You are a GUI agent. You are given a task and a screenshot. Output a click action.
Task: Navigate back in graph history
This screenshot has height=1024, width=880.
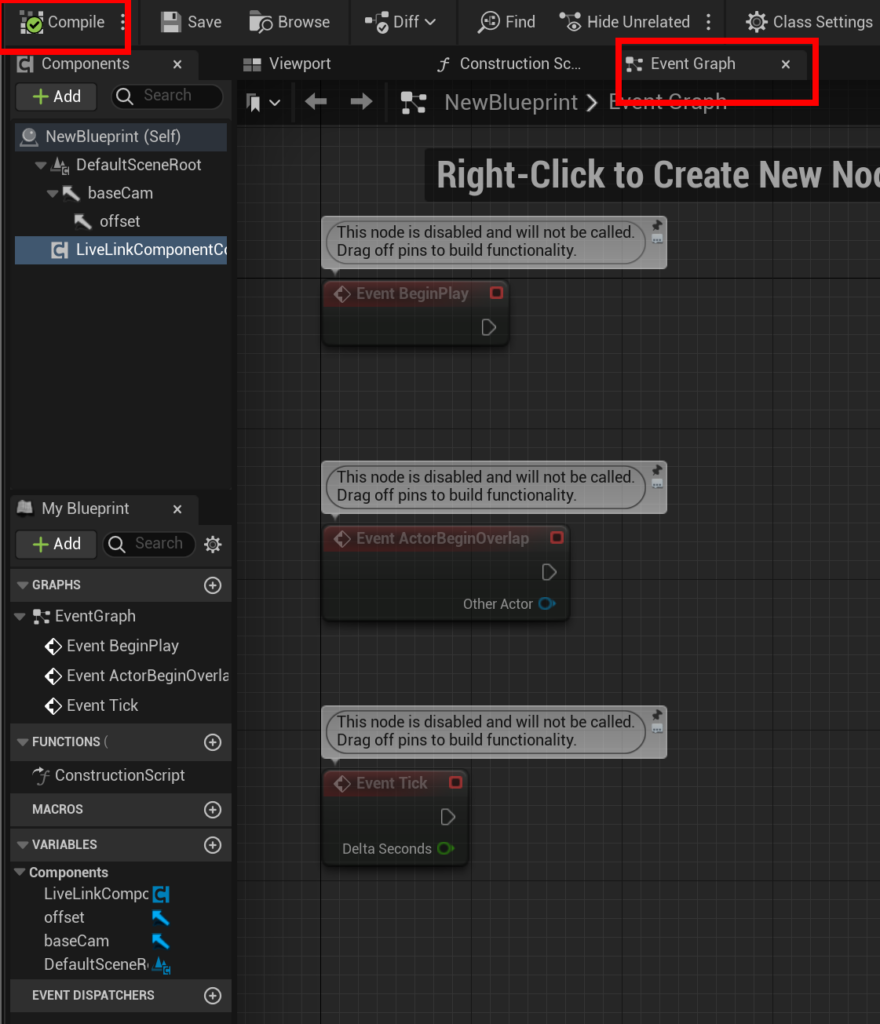(x=316, y=102)
